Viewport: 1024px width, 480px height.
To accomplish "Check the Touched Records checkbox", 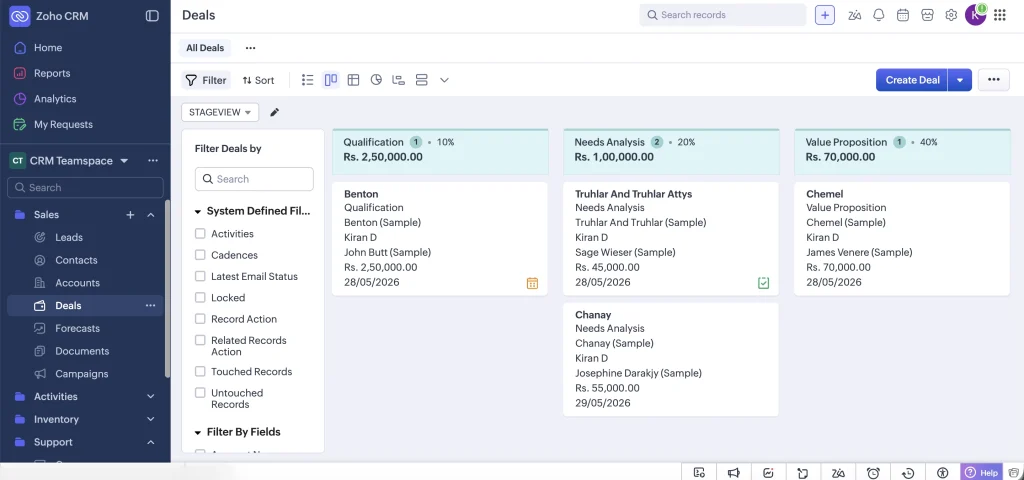I will pyautogui.click(x=200, y=371).
